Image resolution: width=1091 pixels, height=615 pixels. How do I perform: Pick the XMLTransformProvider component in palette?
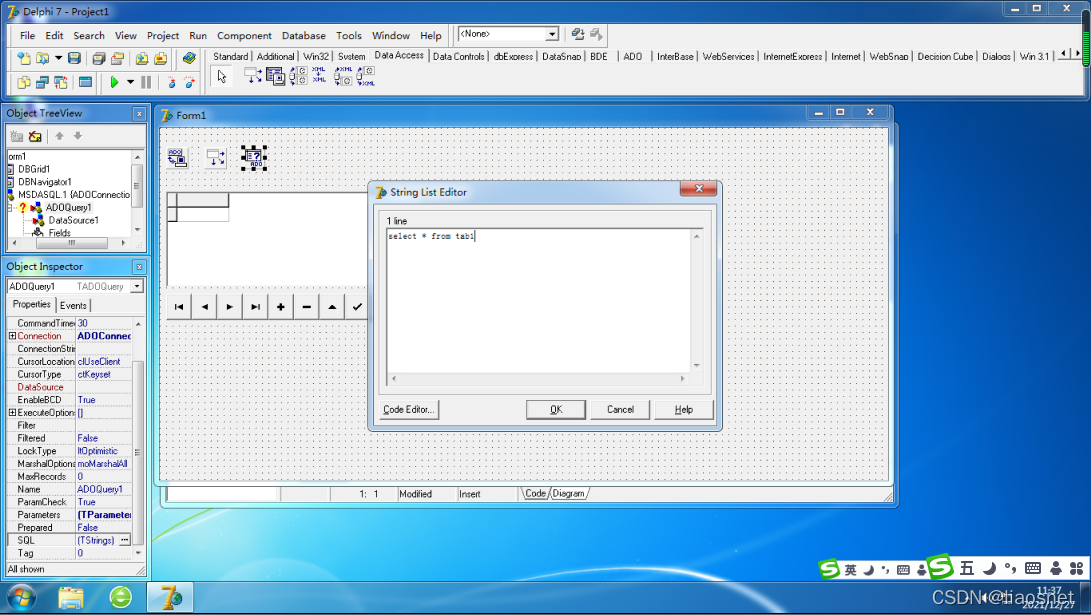click(x=343, y=76)
